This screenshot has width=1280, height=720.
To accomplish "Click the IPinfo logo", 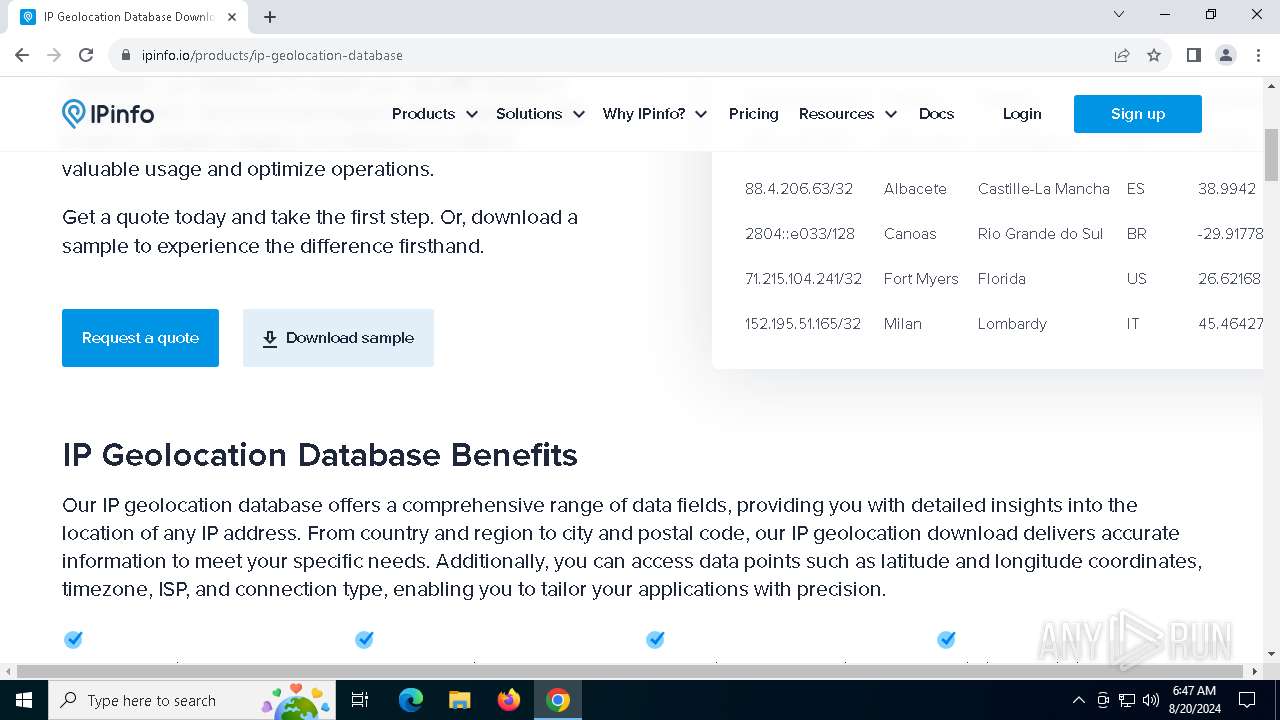I will coord(108,114).
